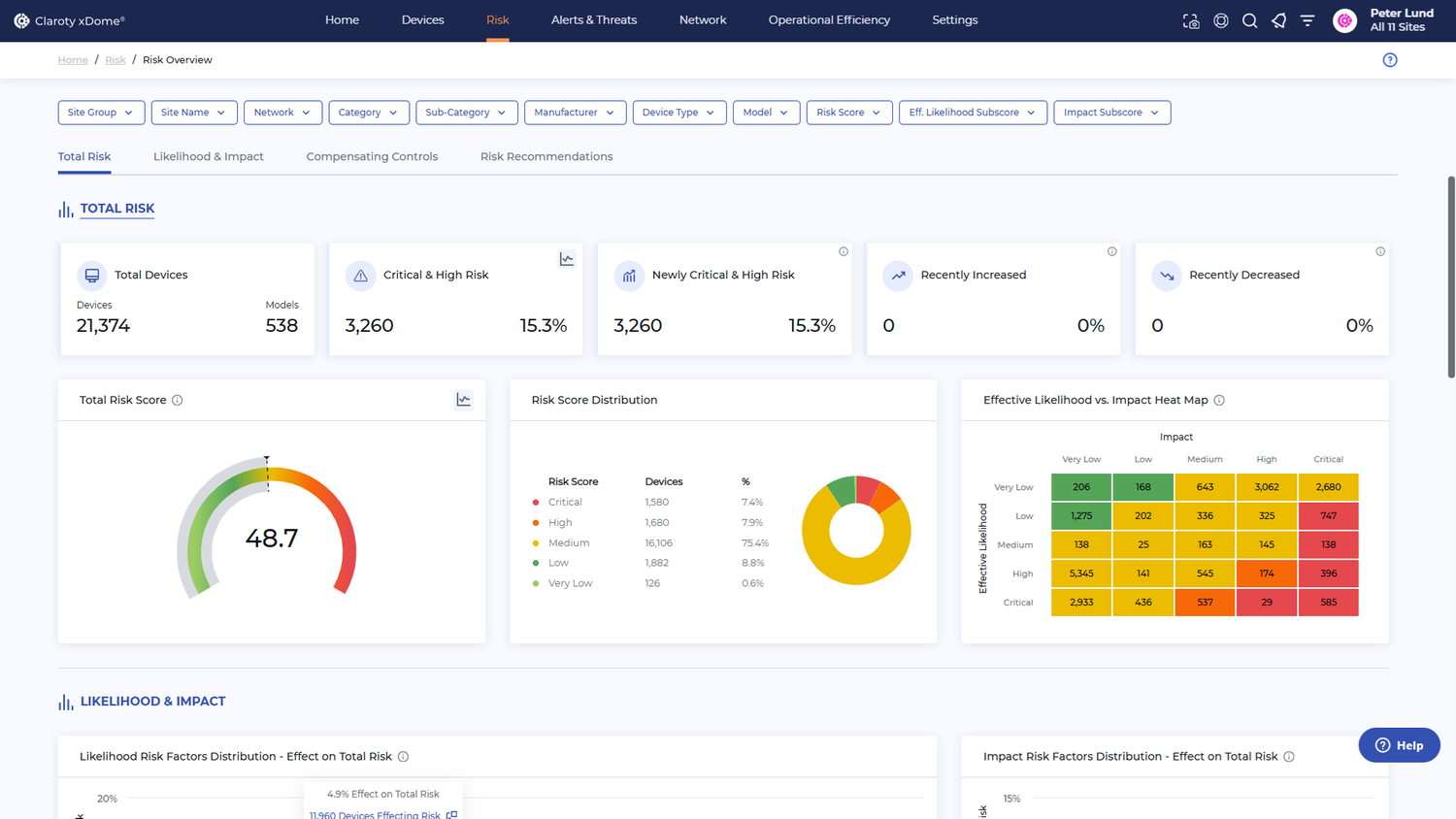Screen dimensions: 1456x819
Task: Select the red Critical/Critical heat map cell 585
Action: pos(1328,603)
